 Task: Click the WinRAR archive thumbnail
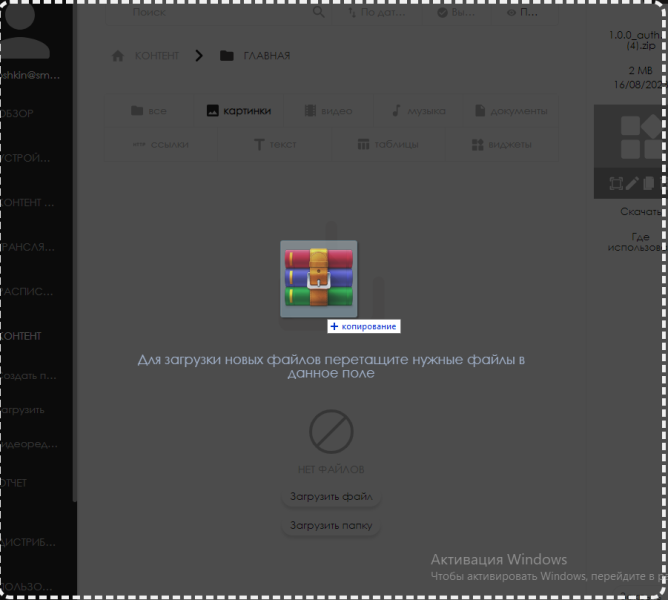pyautogui.click(x=318, y=279)
